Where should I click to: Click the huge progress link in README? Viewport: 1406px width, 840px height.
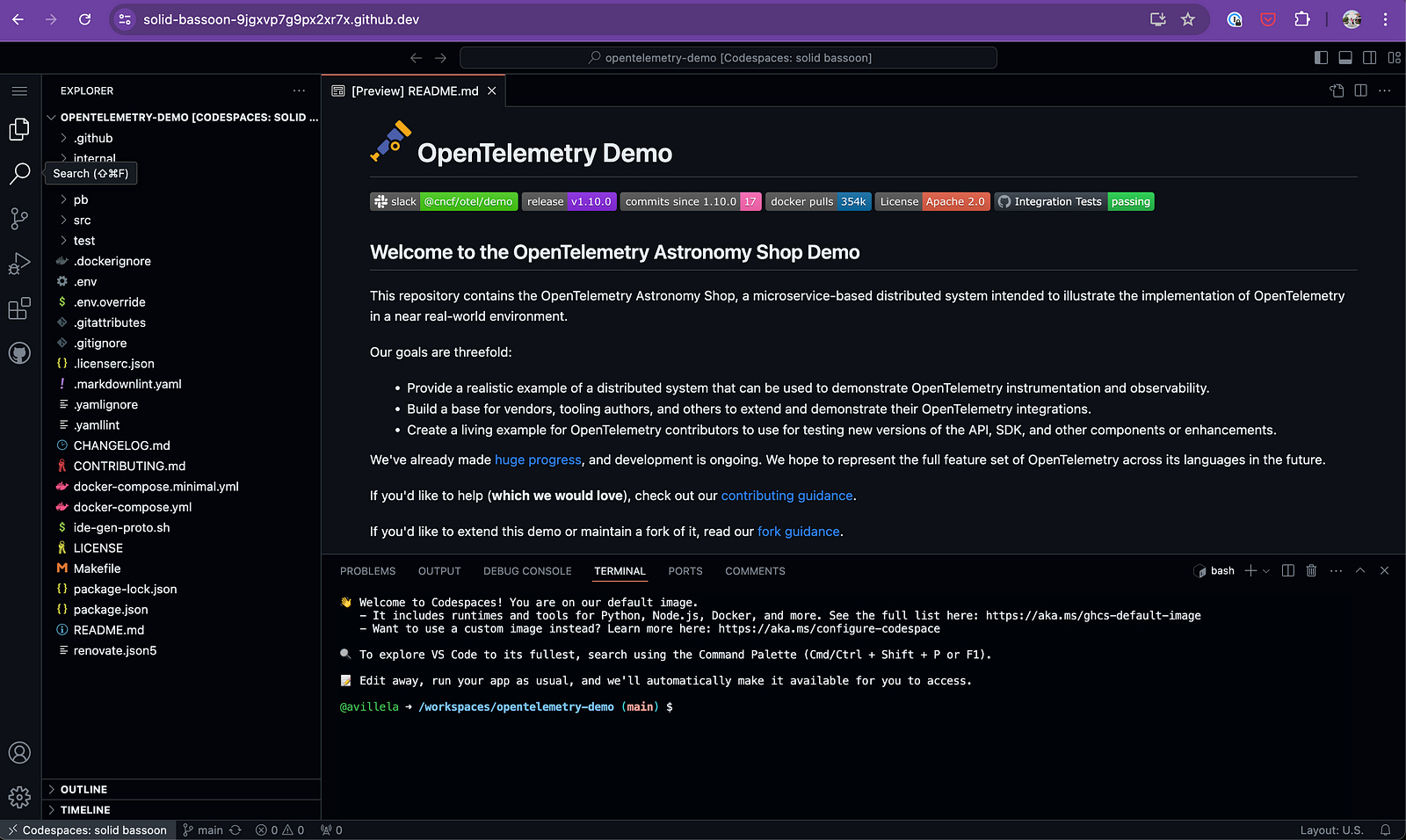(x=538, y=460)
